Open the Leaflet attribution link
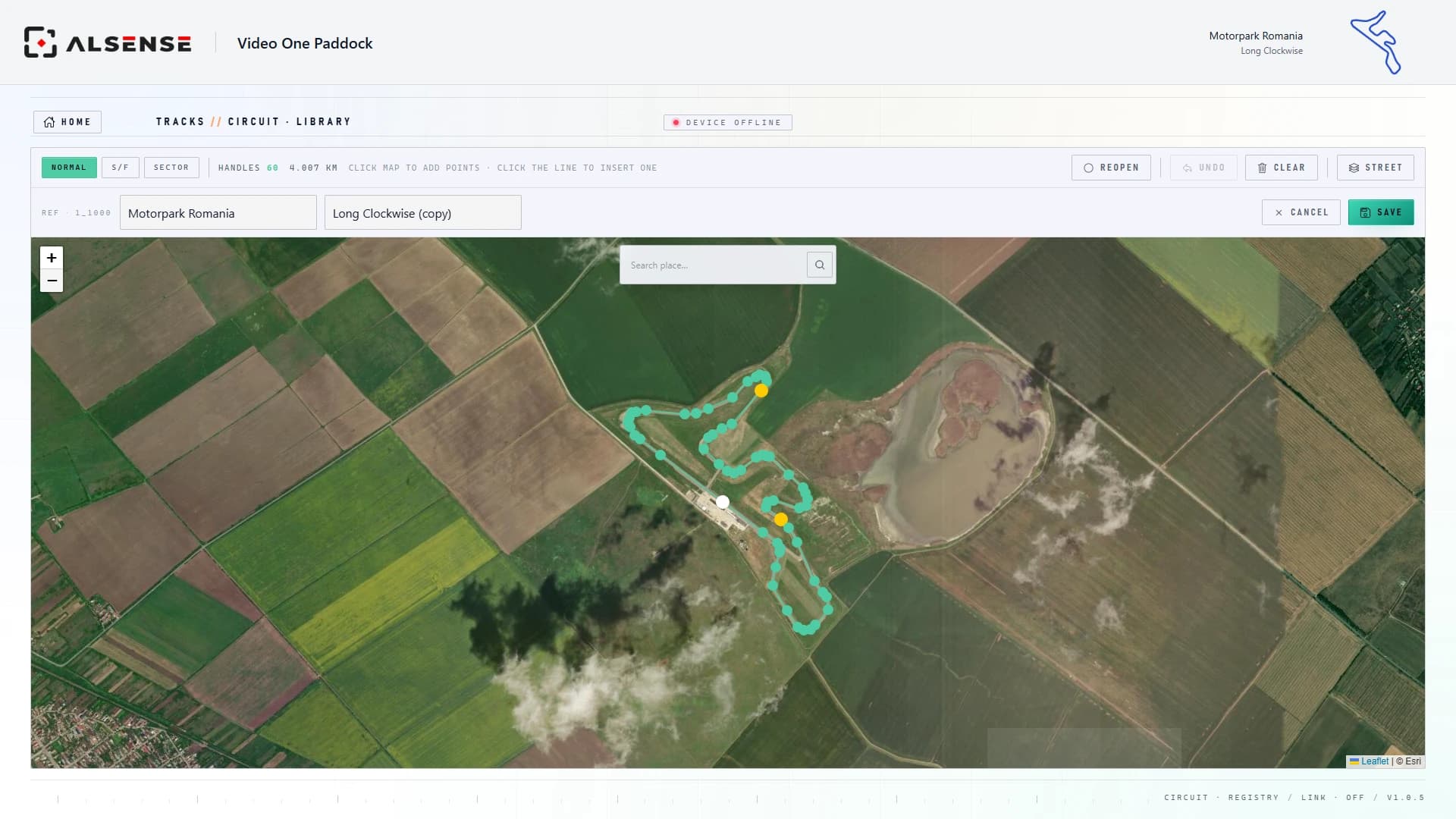 pyautogui.click(x=1374, y=761)
